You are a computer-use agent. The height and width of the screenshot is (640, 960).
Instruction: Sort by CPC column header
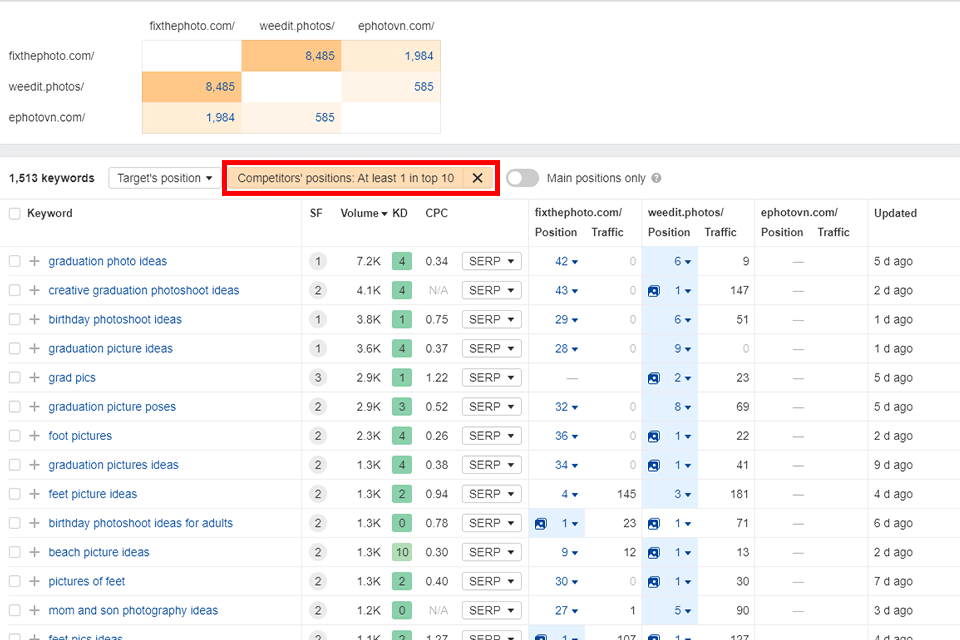[437, 213]
